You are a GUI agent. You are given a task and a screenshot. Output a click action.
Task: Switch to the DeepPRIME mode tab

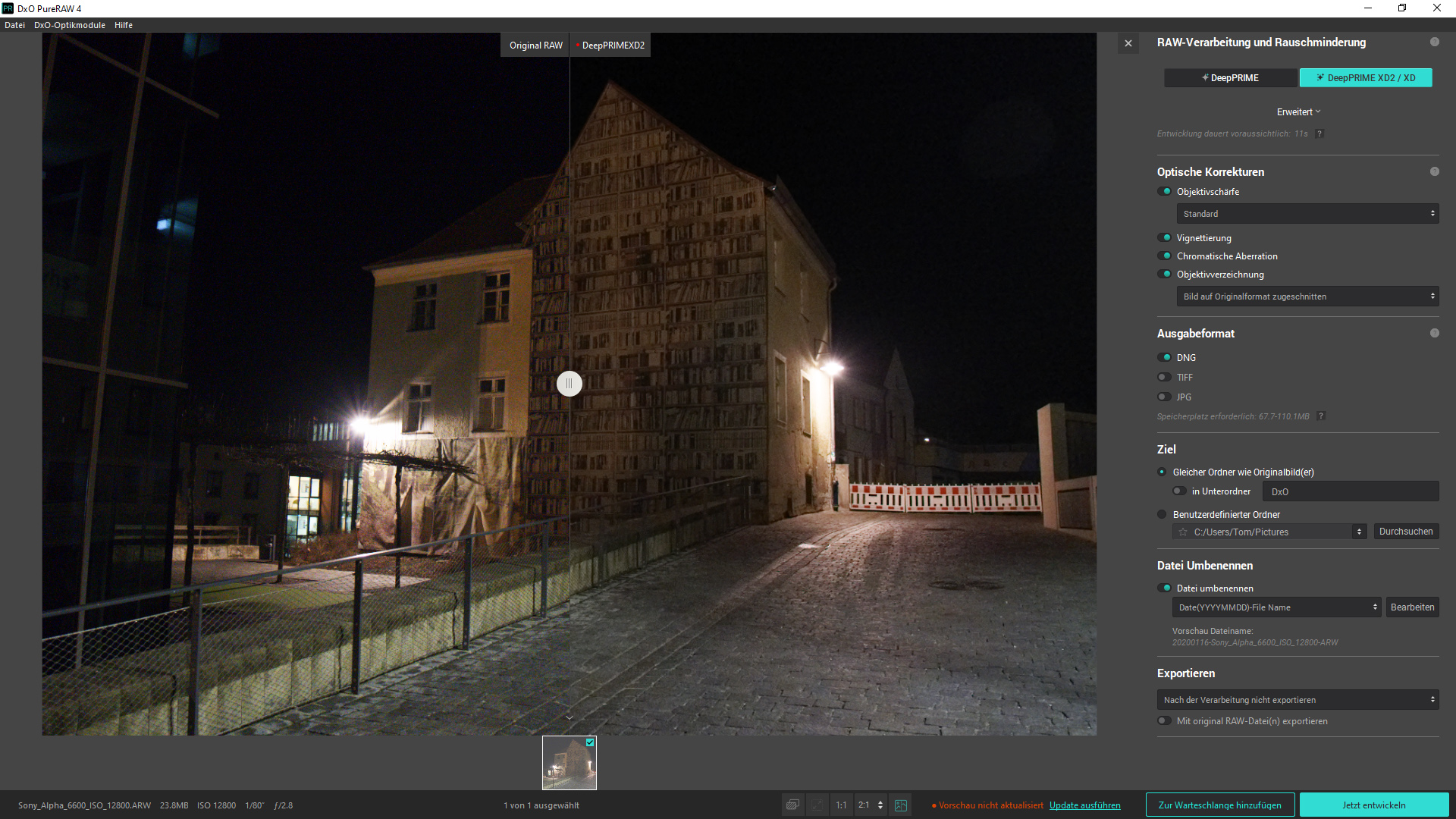pyautogui.click(x=1230, y=78)
